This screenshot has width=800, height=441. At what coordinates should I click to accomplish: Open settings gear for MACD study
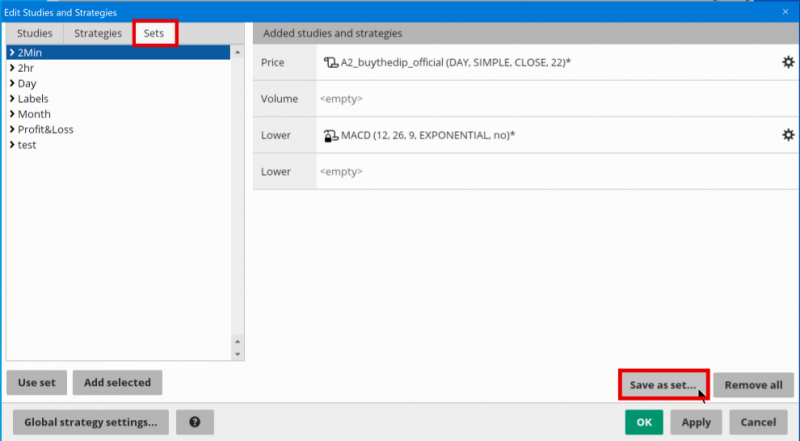coord(787,135)
